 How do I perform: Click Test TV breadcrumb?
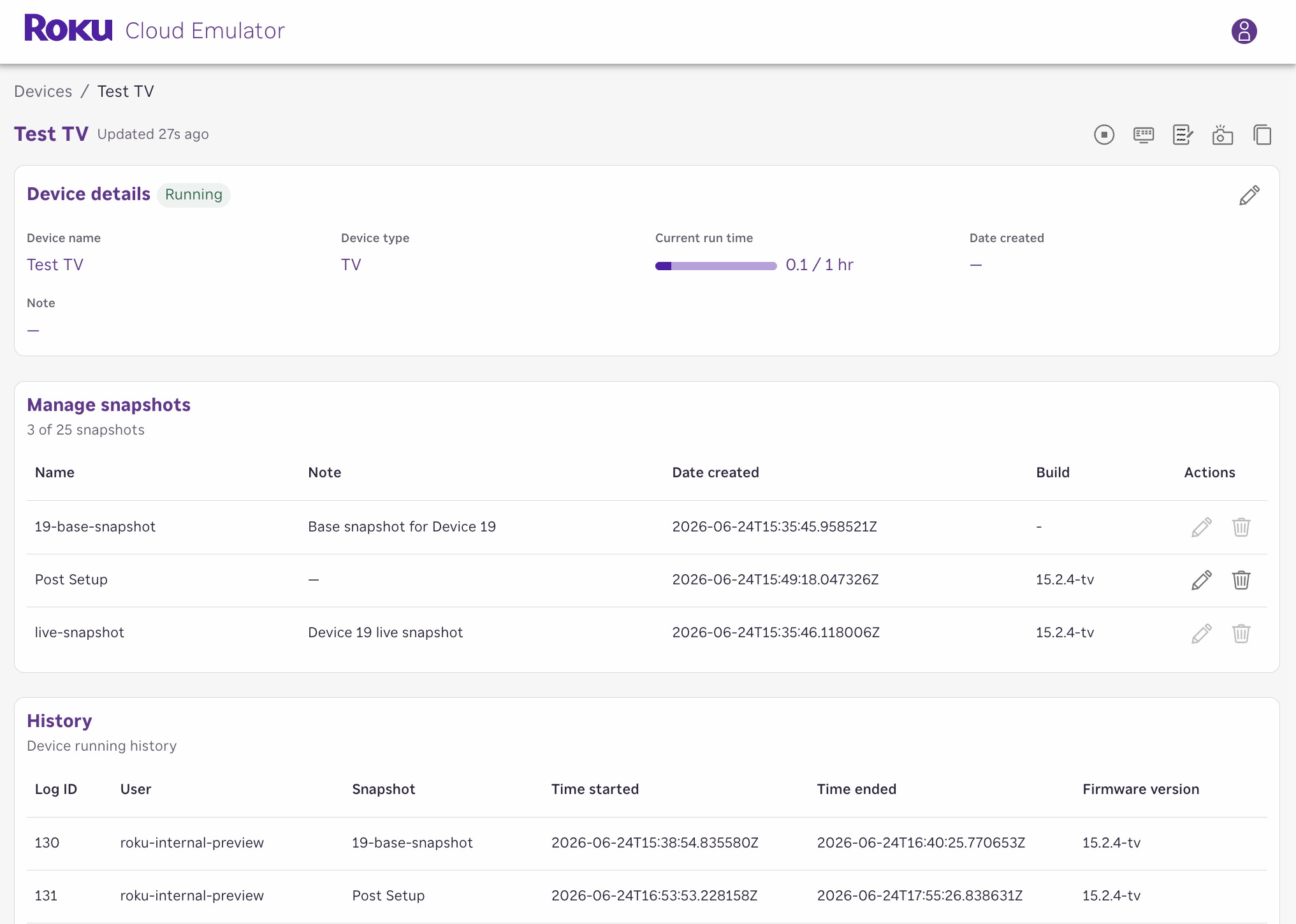[x=126, y=91]
